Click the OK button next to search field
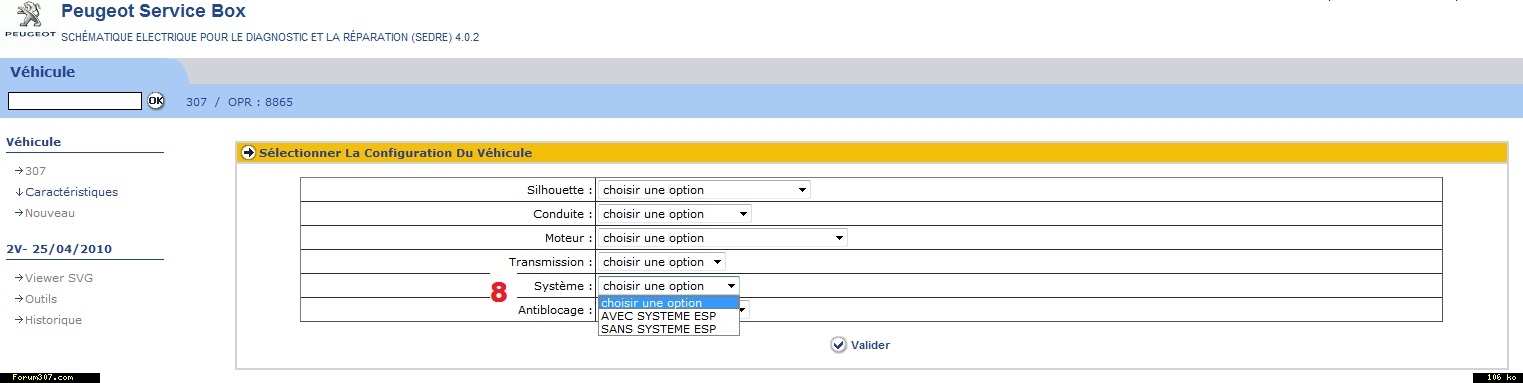This screenshot has height=383, width=1523. [156, 100]
